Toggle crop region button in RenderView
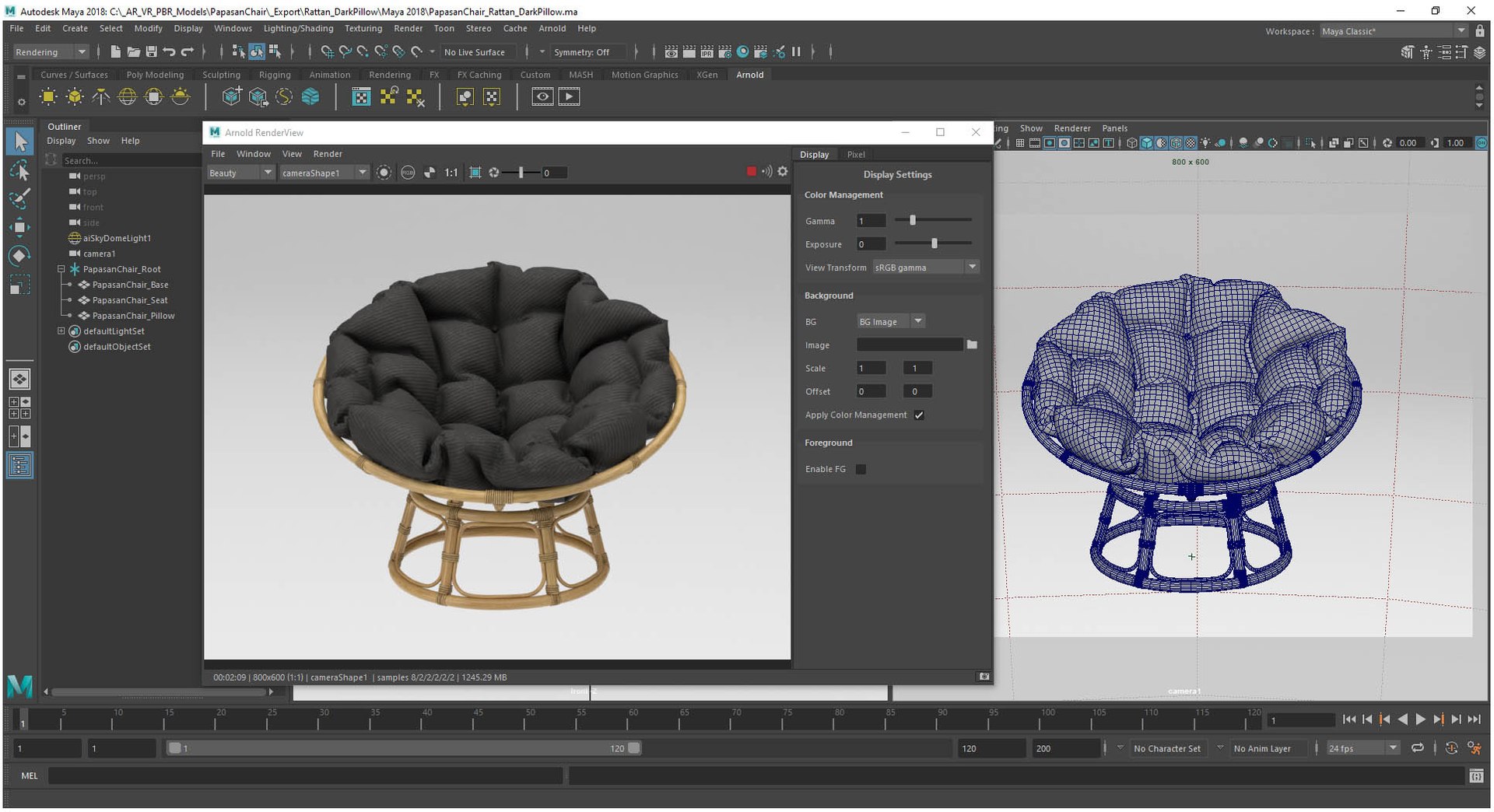 475,173
